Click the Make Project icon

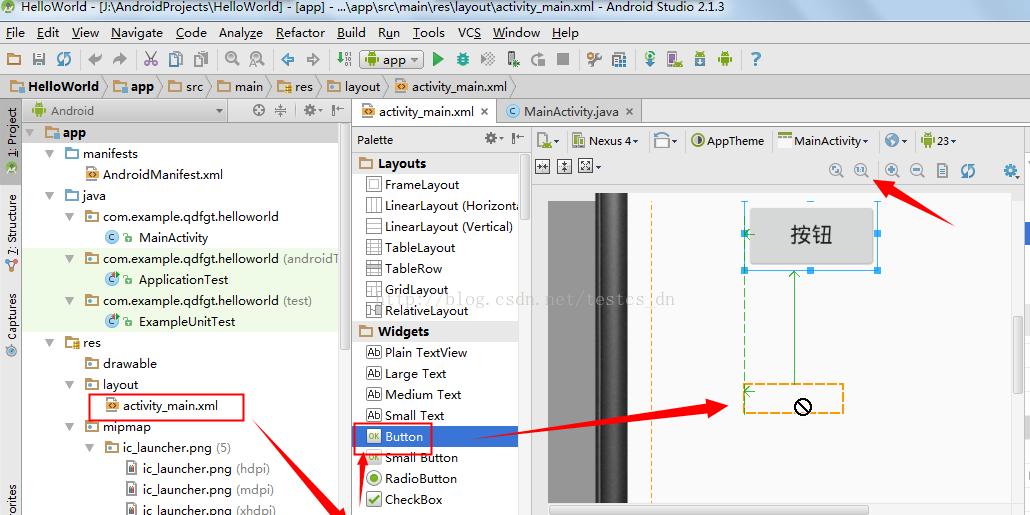click(344, 59)
